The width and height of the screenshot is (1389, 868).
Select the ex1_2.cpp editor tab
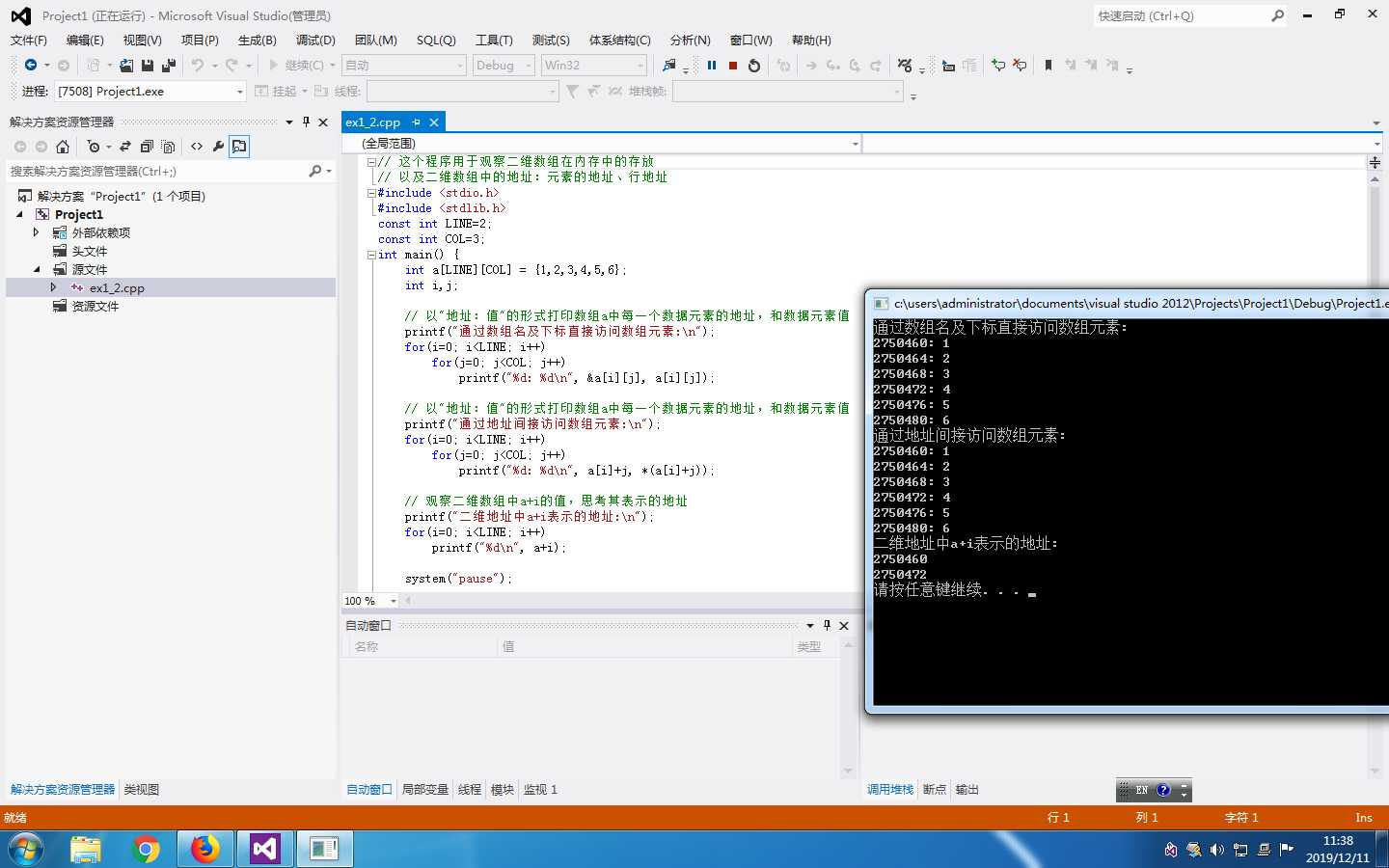tap(373, 122)
